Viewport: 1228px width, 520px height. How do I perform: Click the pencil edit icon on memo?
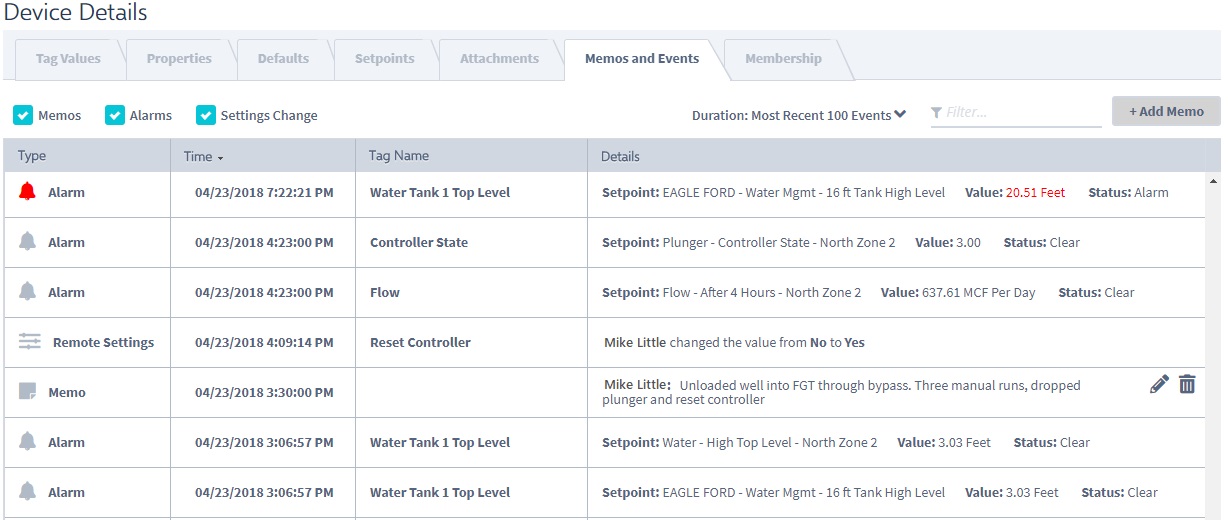tap(1159, 384)
